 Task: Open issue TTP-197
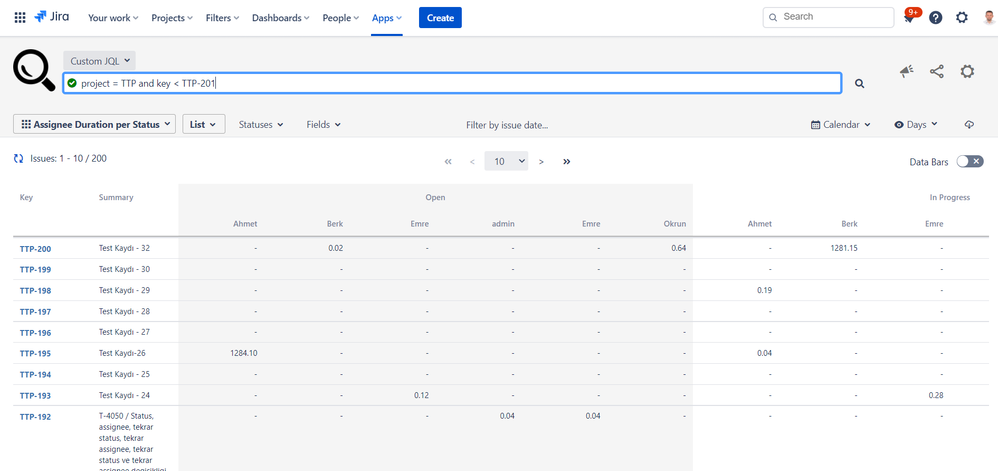36,312
